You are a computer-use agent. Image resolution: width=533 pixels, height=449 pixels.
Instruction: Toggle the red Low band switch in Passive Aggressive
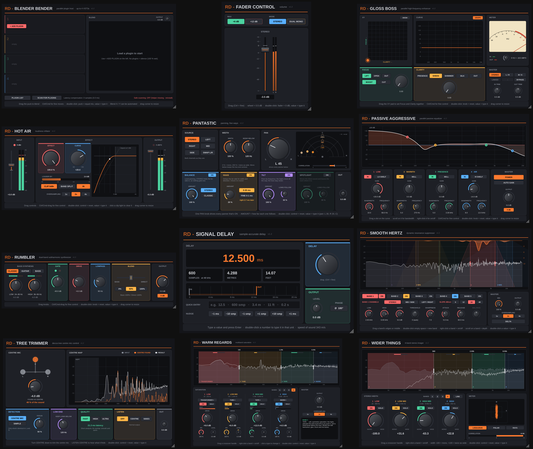(367, 177)
